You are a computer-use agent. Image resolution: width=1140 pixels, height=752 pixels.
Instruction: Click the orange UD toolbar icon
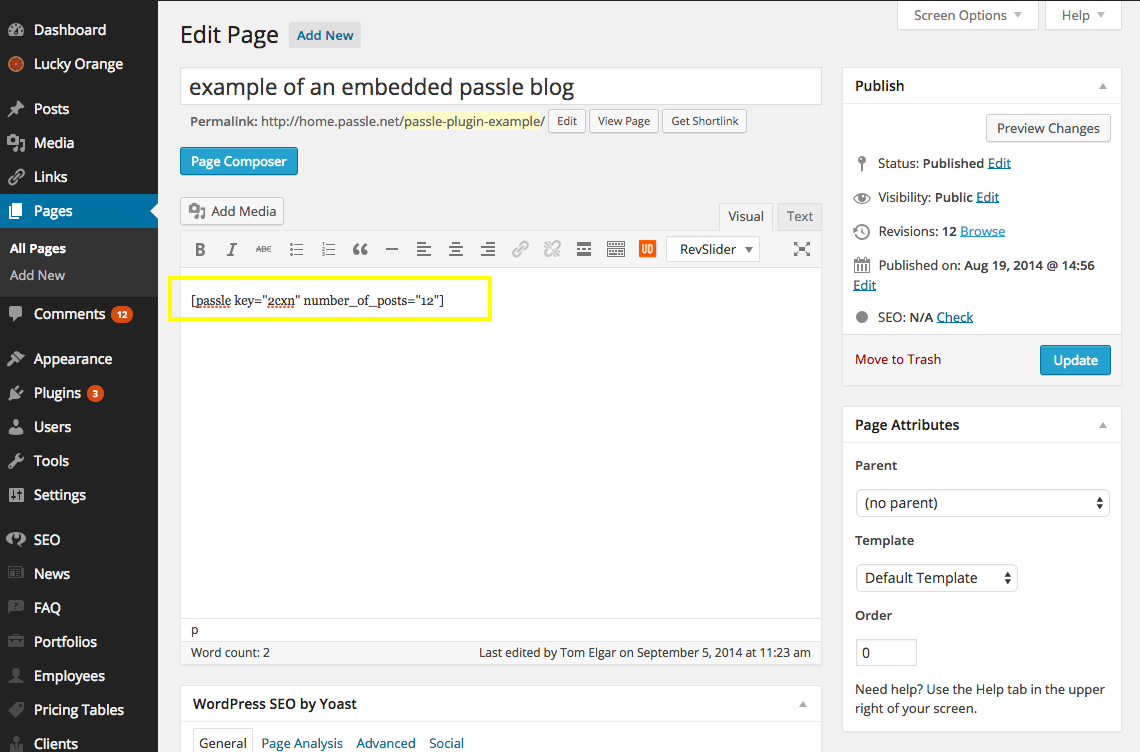pyautogui.click(x=647, y=249)
